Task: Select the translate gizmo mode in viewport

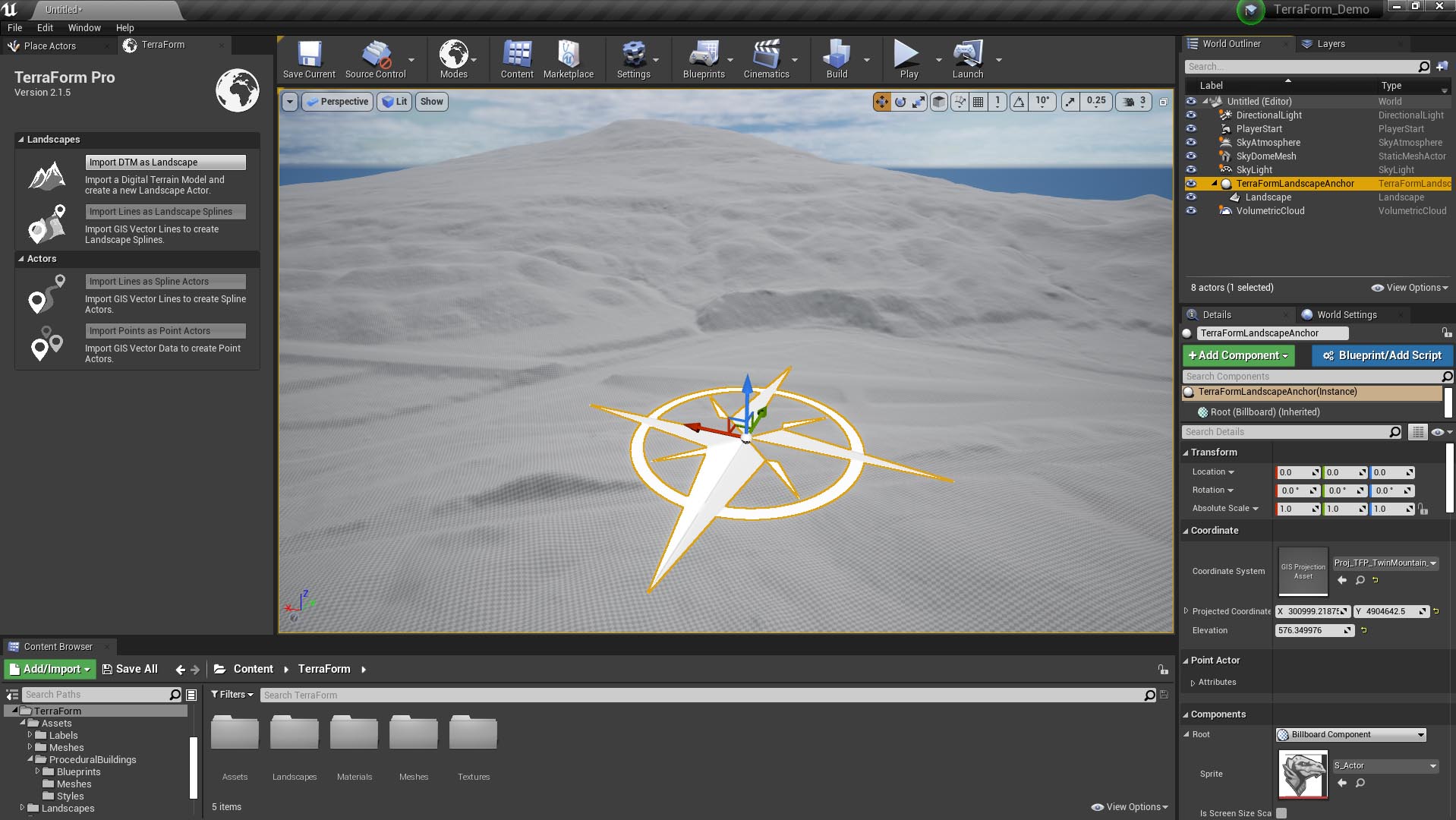Action: pyautogui.click(x=881, y=102)
